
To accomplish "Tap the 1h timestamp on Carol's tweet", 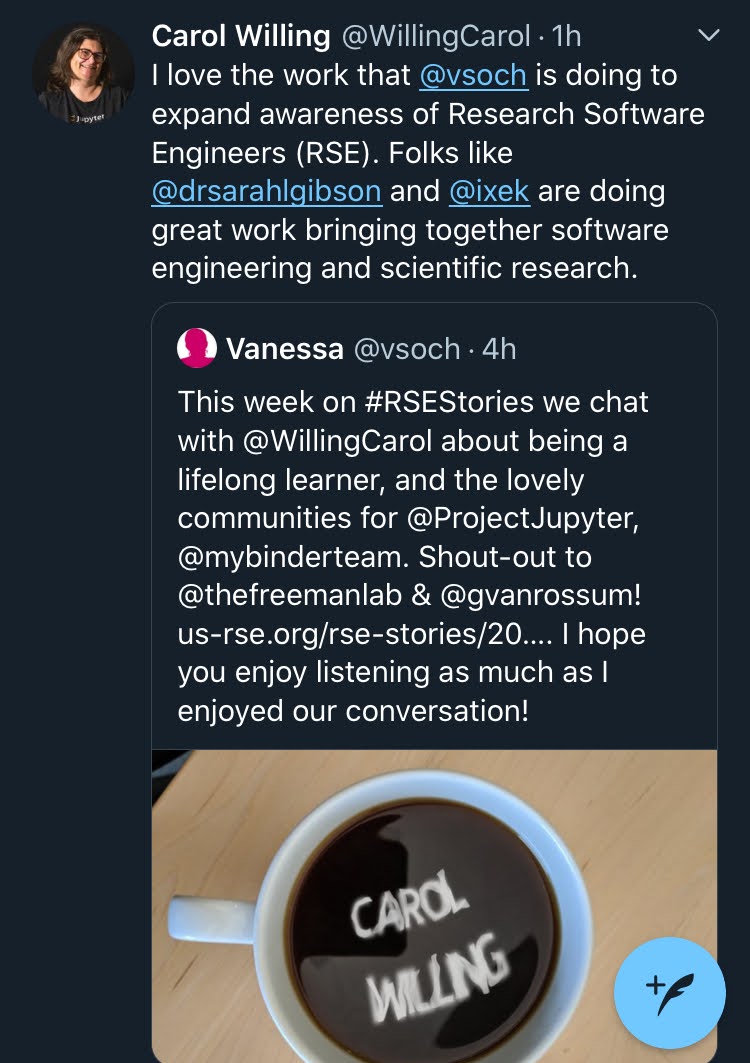I will tap(566, 36).
